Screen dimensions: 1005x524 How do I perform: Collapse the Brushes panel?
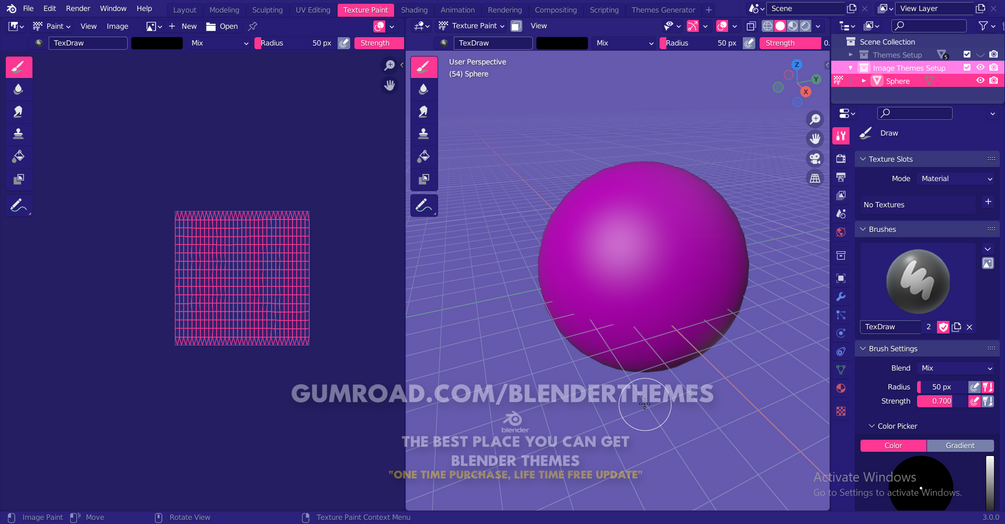click(863, 229)
